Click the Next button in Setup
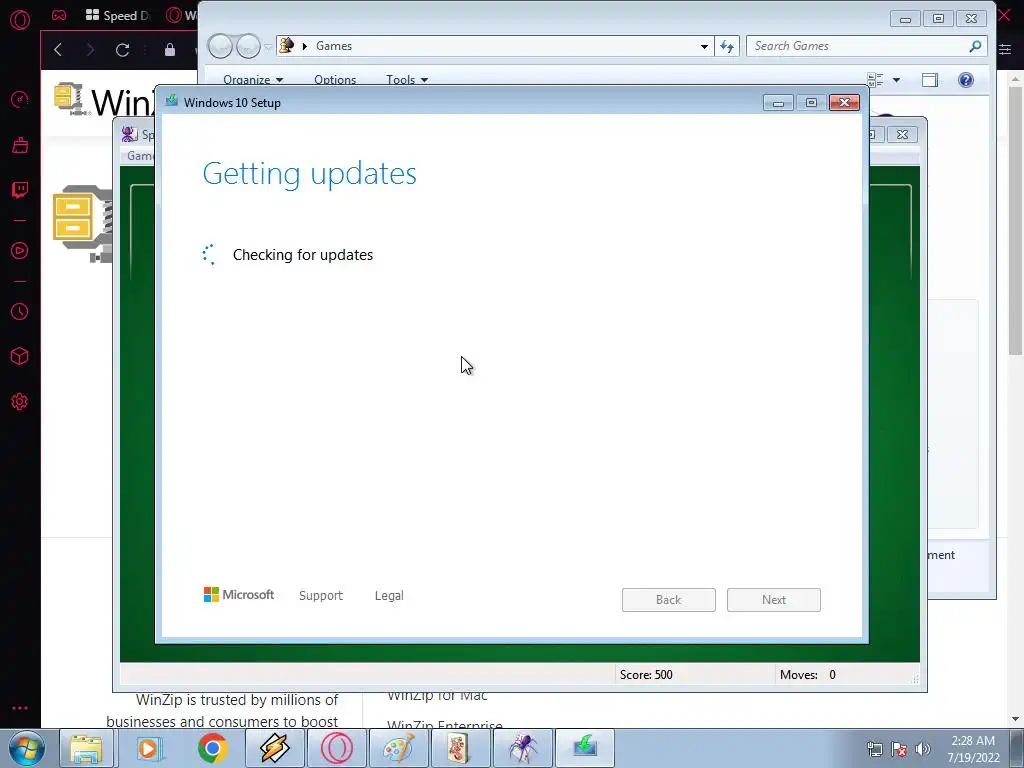This screenshot has width=1024, height=768. click(x=774, y=600)
